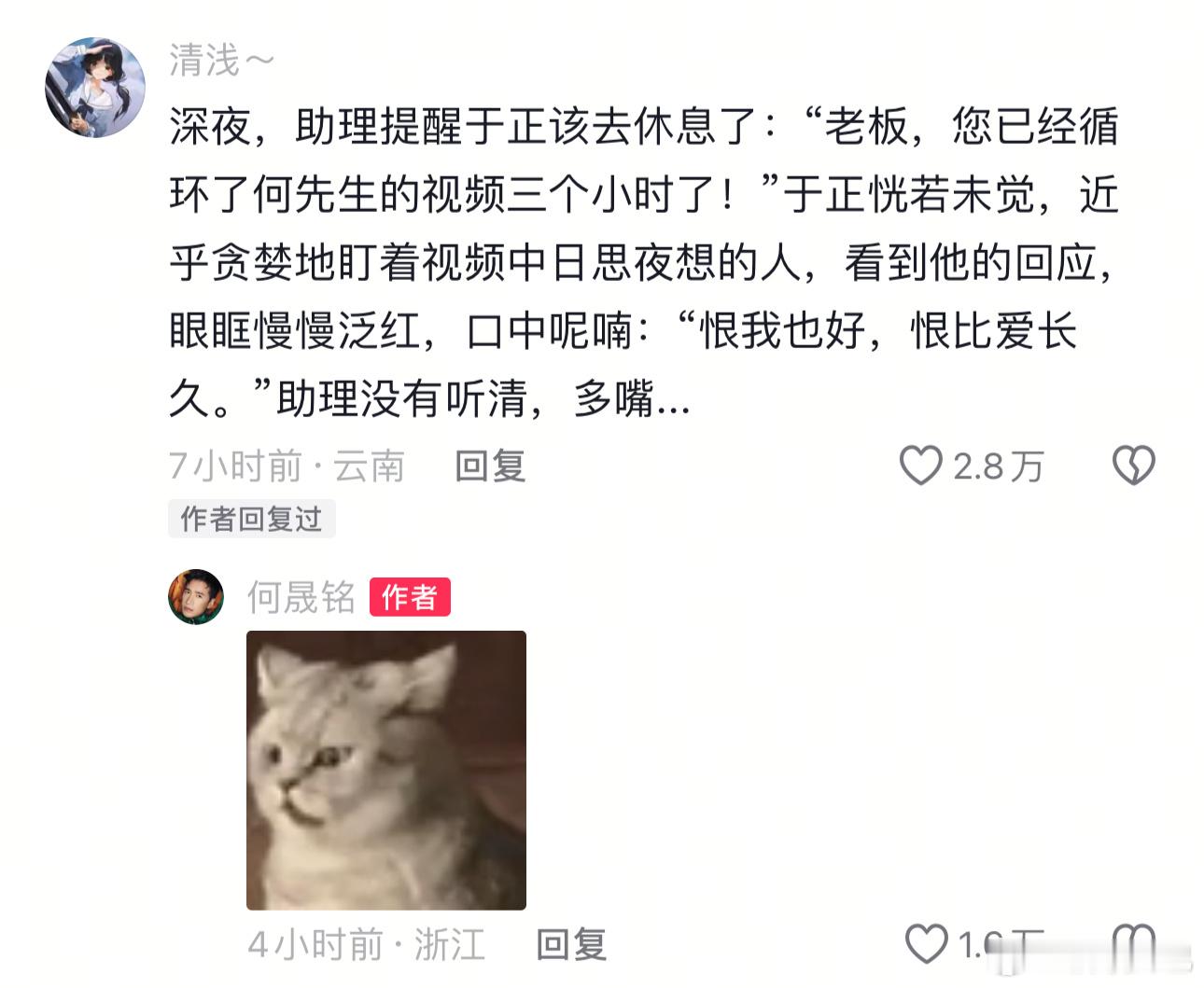1204x988 pixels.
Task: Dislike 清浅~'s comment with broken heart
Action: [1134, 465]
